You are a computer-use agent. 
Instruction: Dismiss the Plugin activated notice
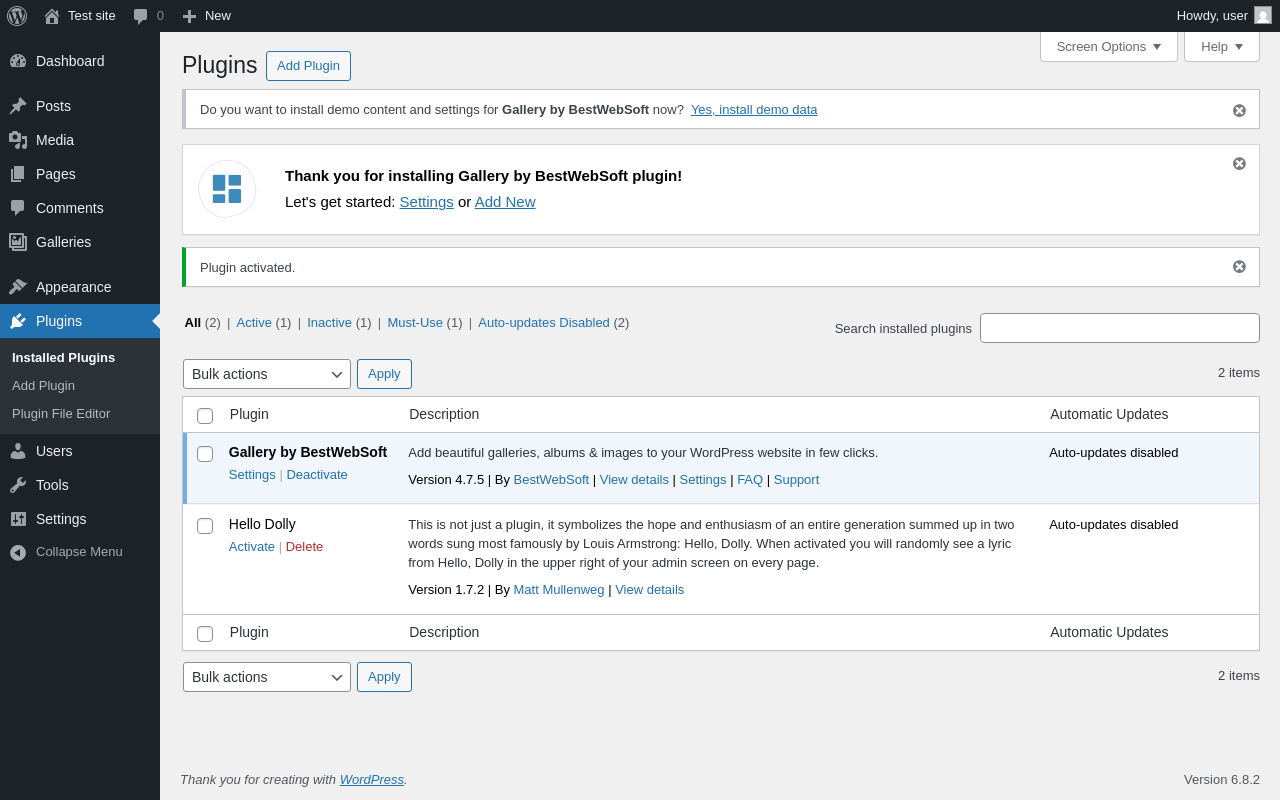pos(1239,267)
